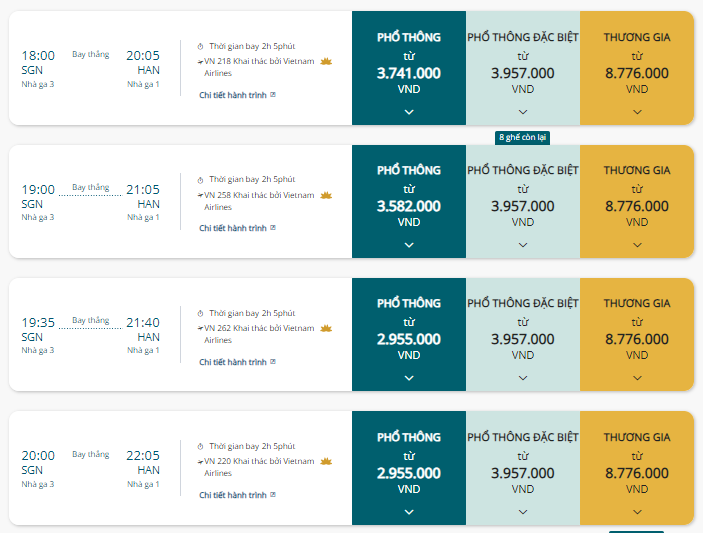Expand Phổ Thông Đặc Biệt fare for 19:35 flight
Viewport: 703px width, 533px height.
point(523,378)
